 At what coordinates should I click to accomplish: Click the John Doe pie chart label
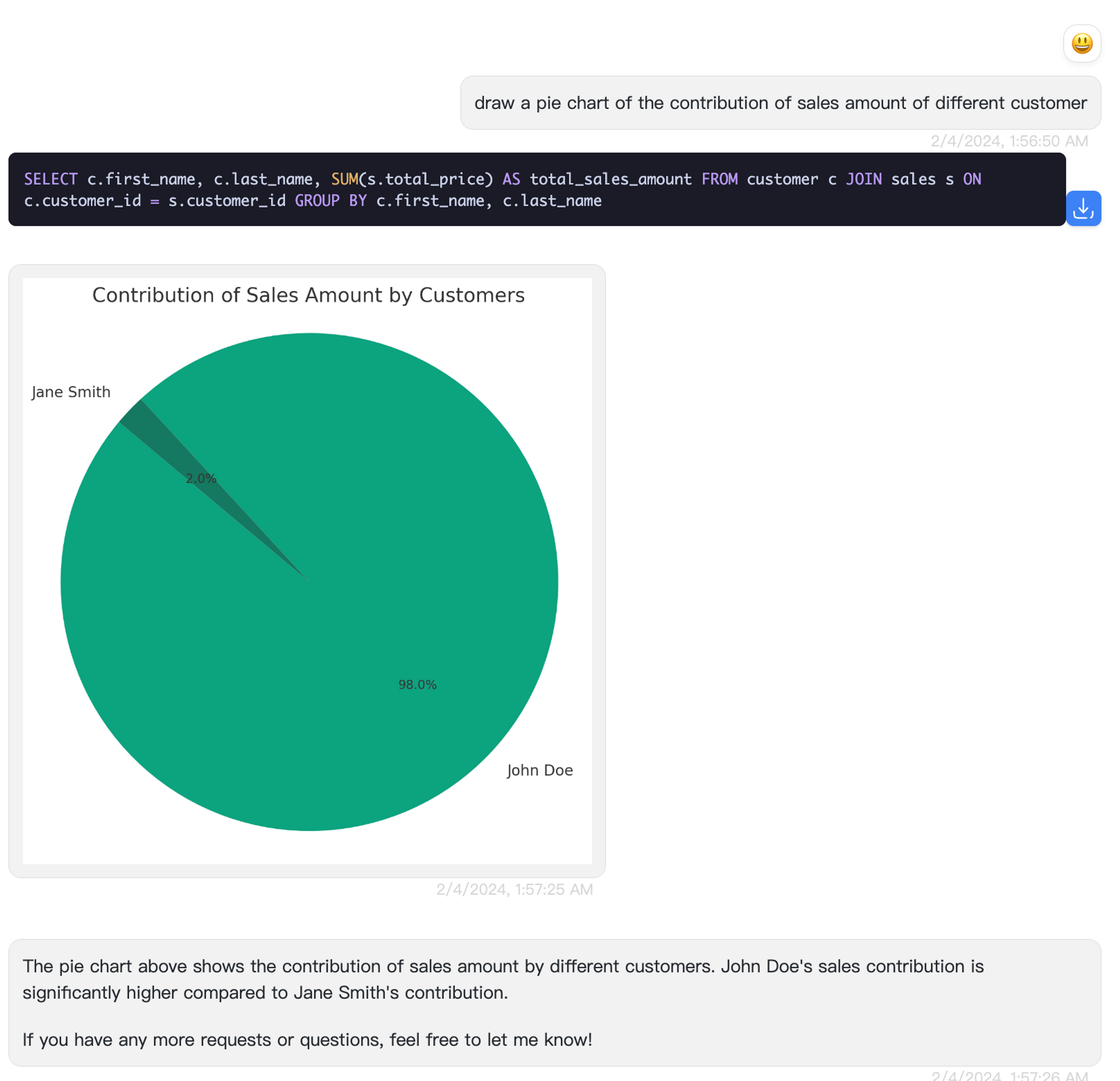pos(539,770)
